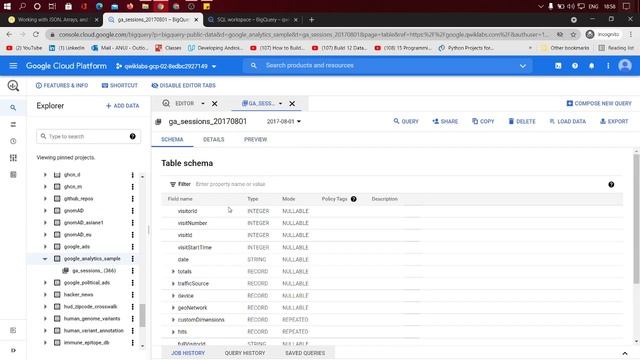
Task: Open the Query History tab
Action: 245,353
